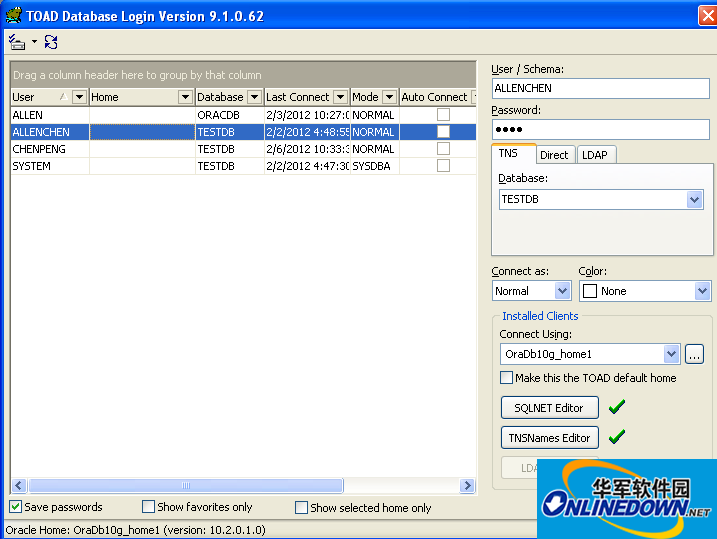Image resolution: width=717 pixels, height=539 pixels.
Task: Click in the User / Schema field
Action: 600,88
